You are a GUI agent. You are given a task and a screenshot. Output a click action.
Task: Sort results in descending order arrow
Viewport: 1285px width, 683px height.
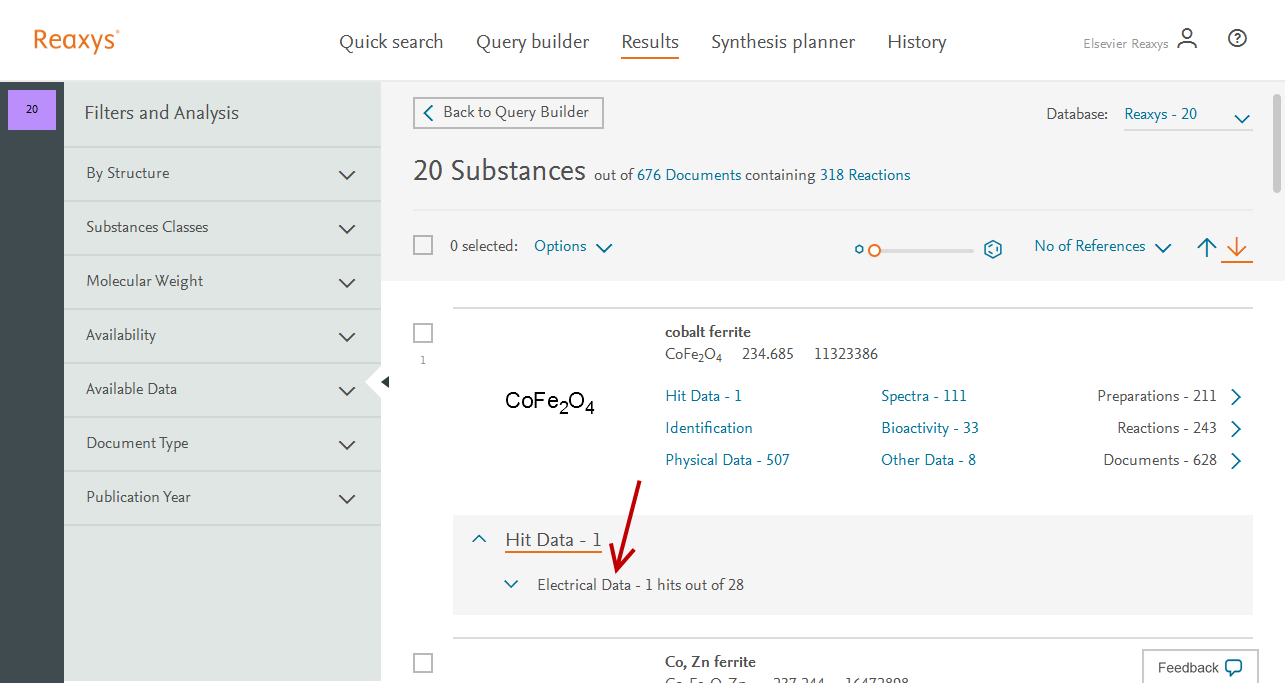(1237, 247)
